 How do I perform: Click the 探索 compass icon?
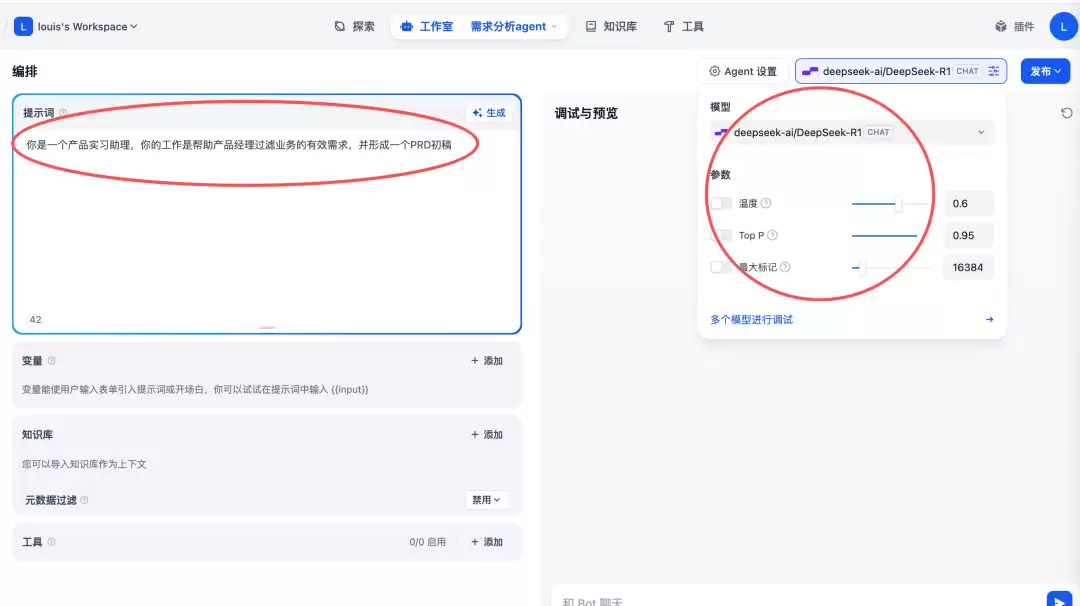pos(340,26)
